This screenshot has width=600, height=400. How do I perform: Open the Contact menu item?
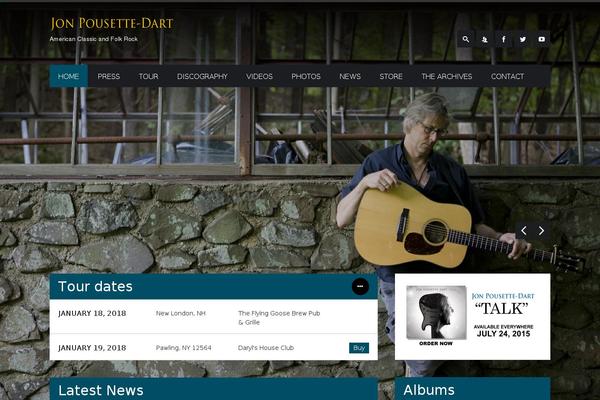(x=508, y=76)
